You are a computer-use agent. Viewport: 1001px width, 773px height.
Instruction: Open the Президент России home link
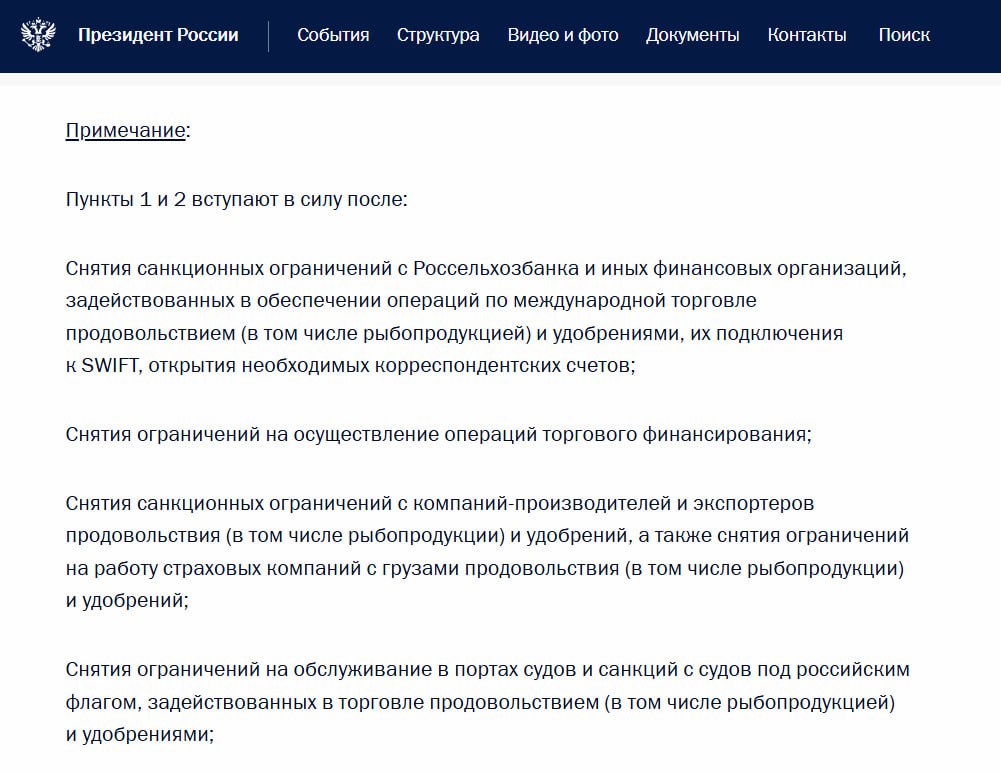coord(158,36)
